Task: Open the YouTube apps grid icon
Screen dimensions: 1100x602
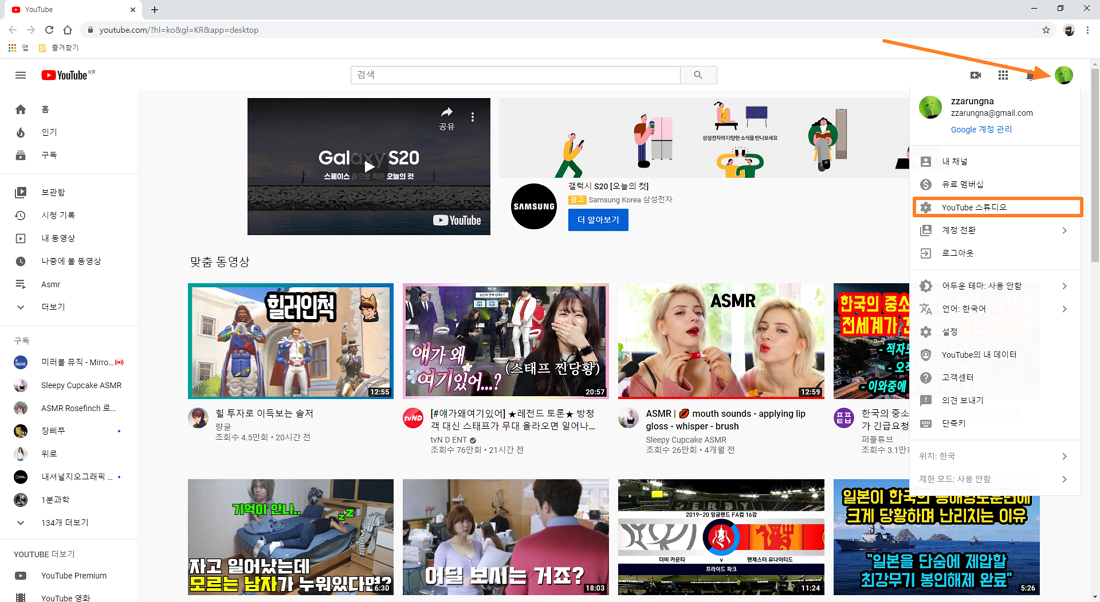Action: [1003, 75]
